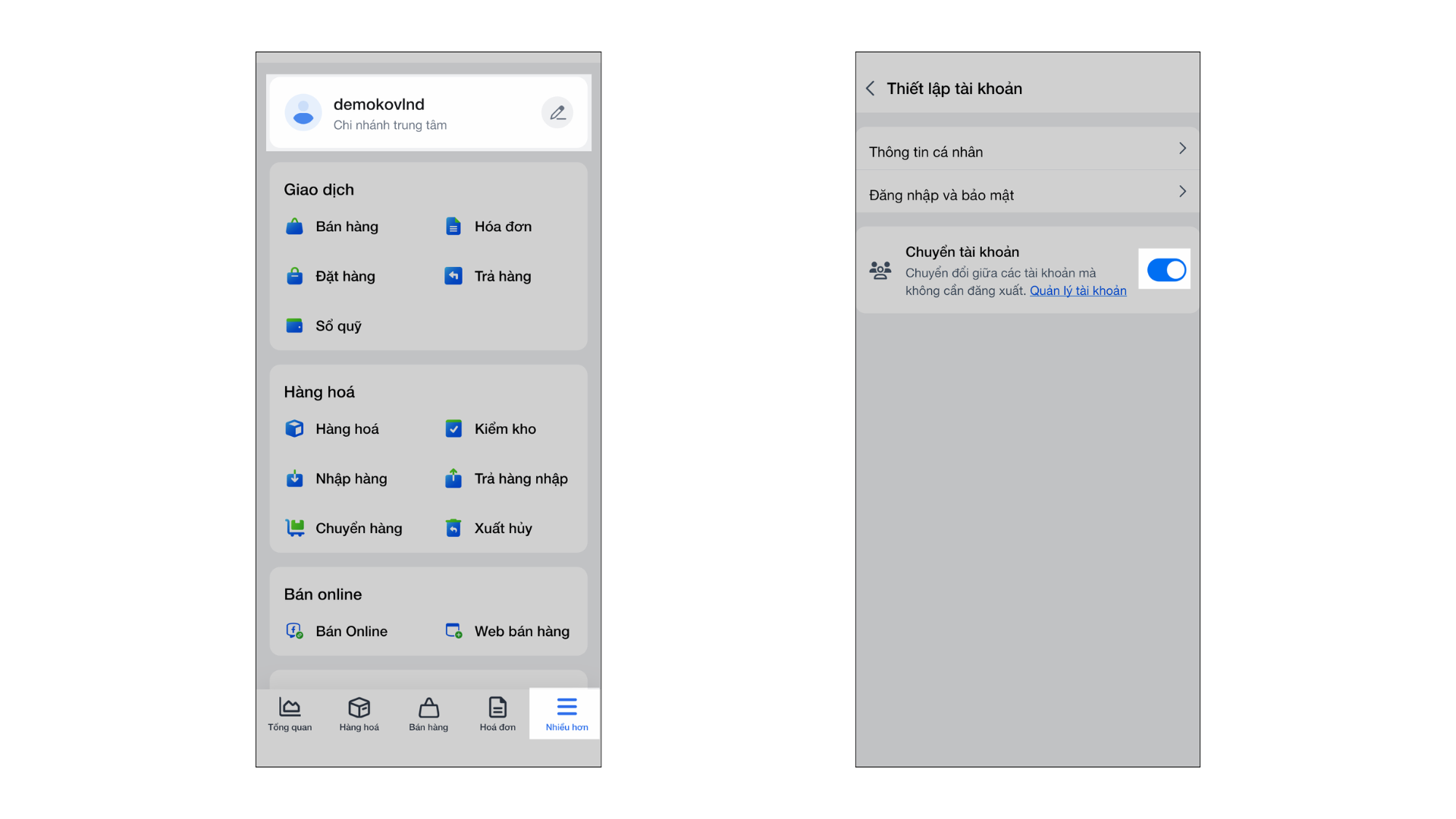Open Sổ quỹ wallet icon
This screenshot has width=1456, height=819.
point(294,326)
